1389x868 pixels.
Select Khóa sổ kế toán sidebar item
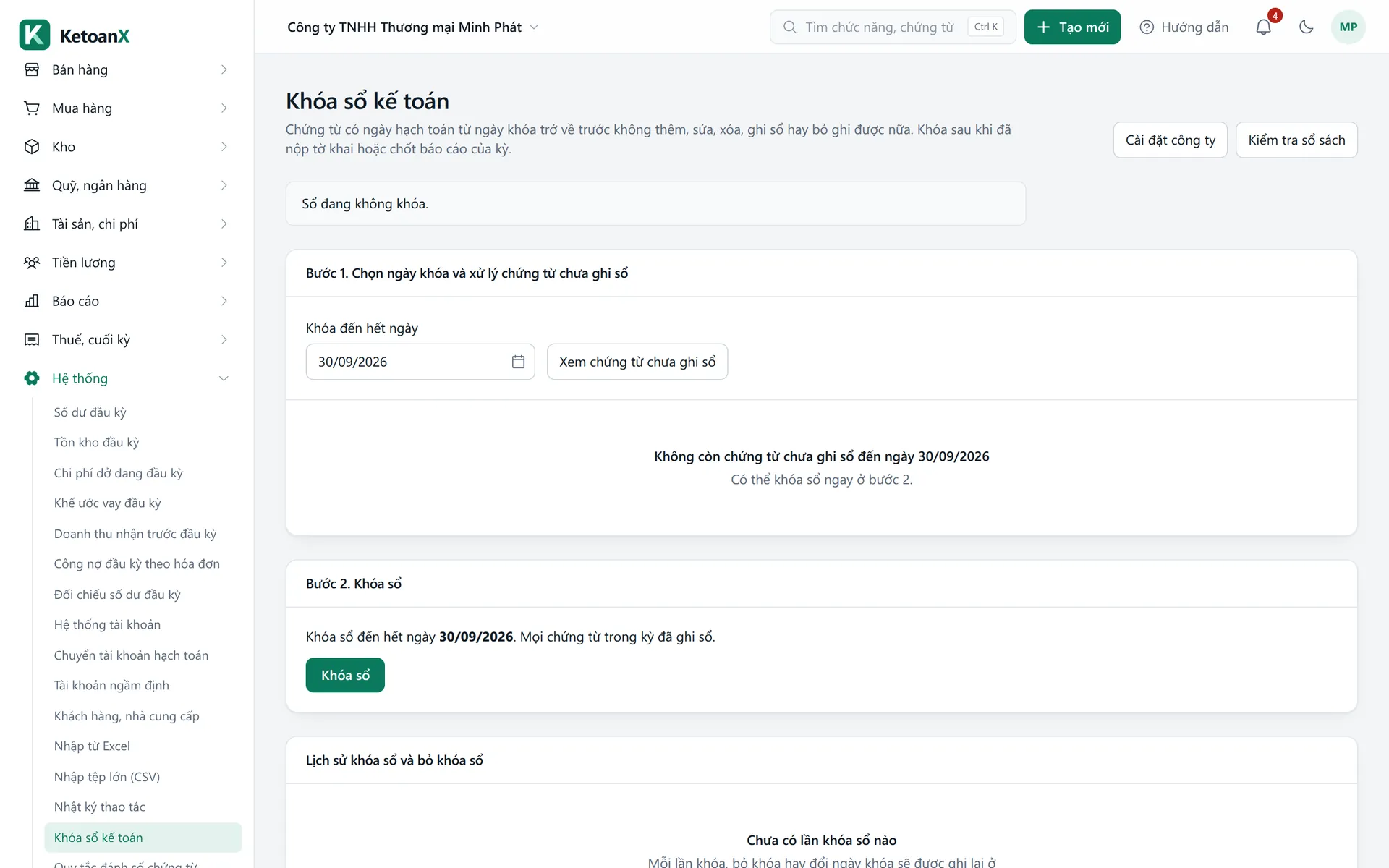(143, 838)
